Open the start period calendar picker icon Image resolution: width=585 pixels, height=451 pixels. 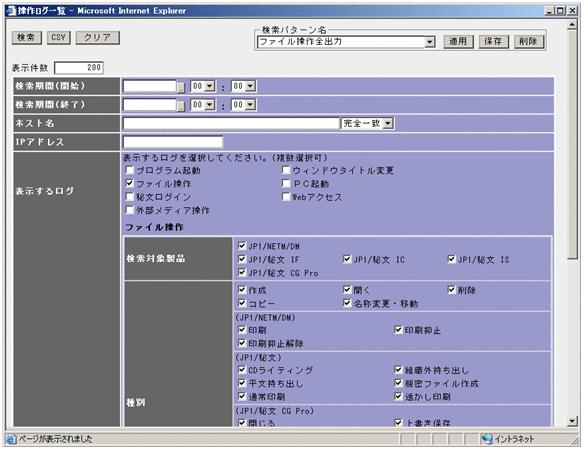click(181, 87)
